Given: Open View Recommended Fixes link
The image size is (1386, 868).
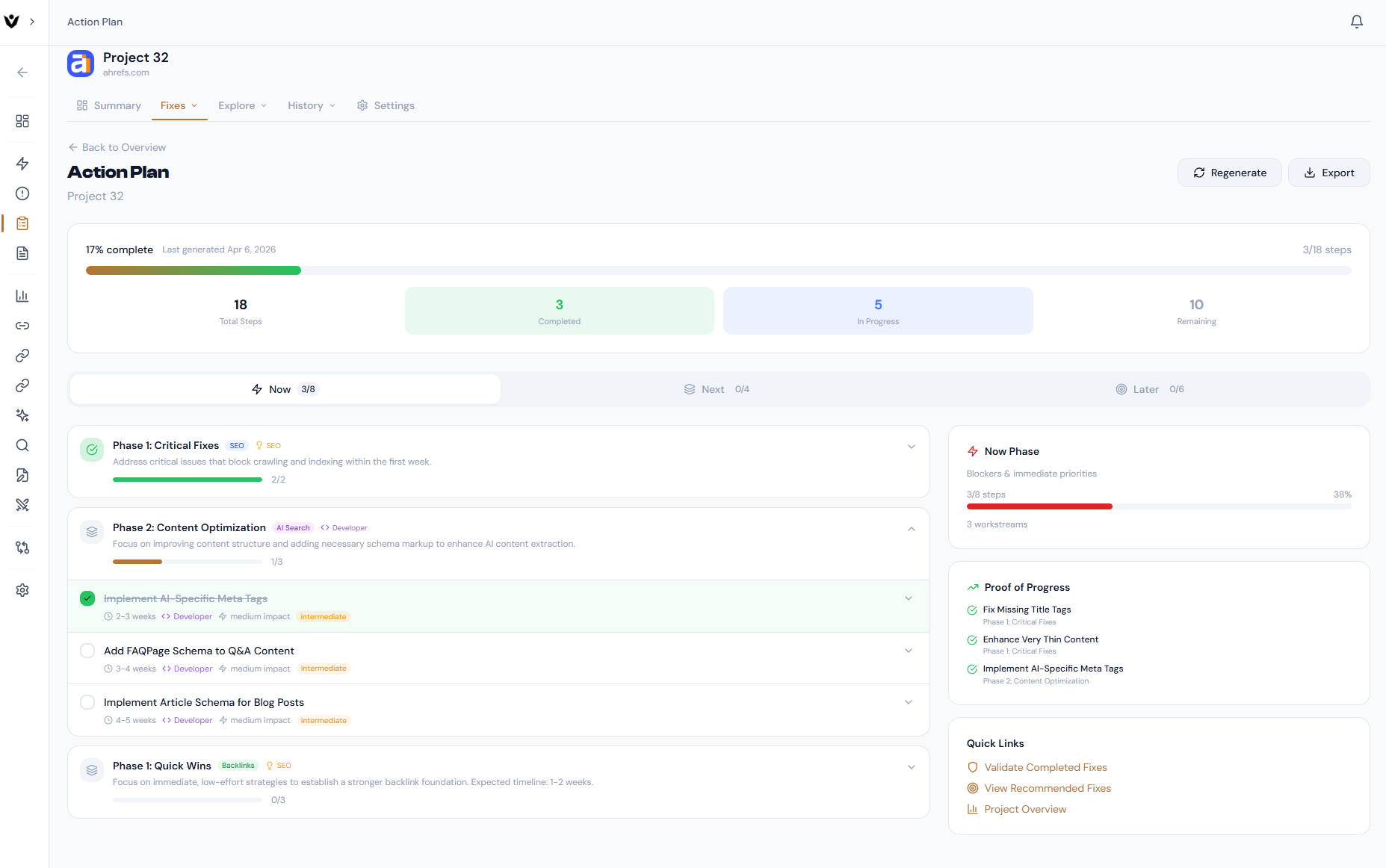Looking at the screenshot, I should pyautogui.click(x=1048, y=788).
